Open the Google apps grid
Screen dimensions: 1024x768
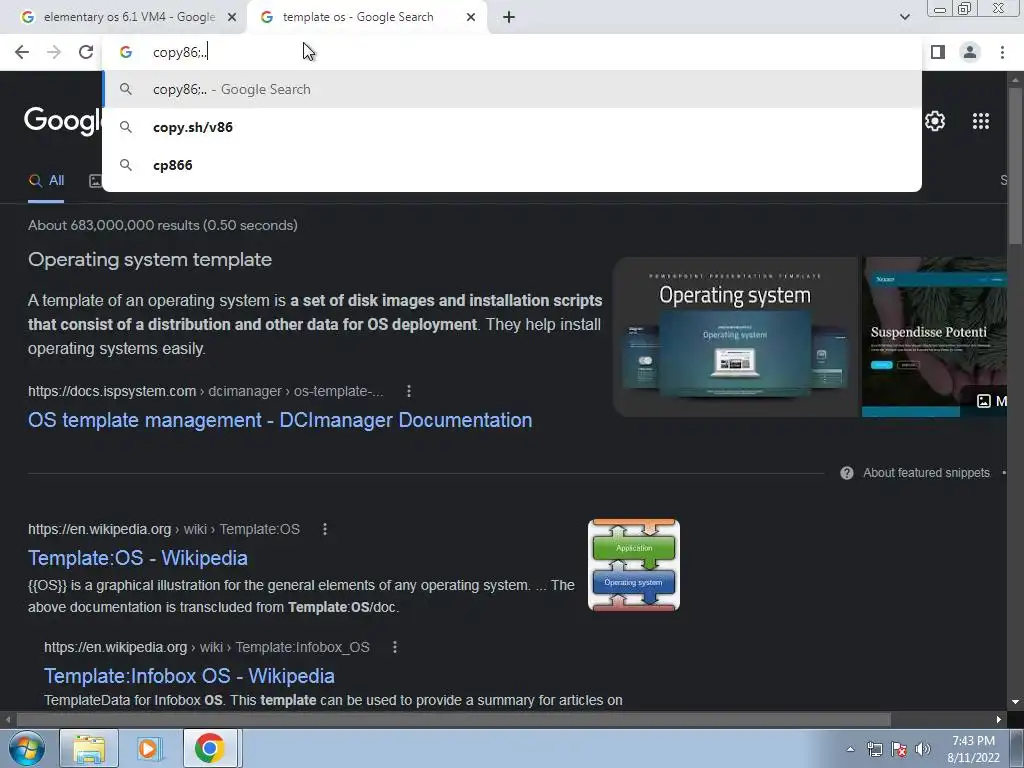(x=980, y=121)
